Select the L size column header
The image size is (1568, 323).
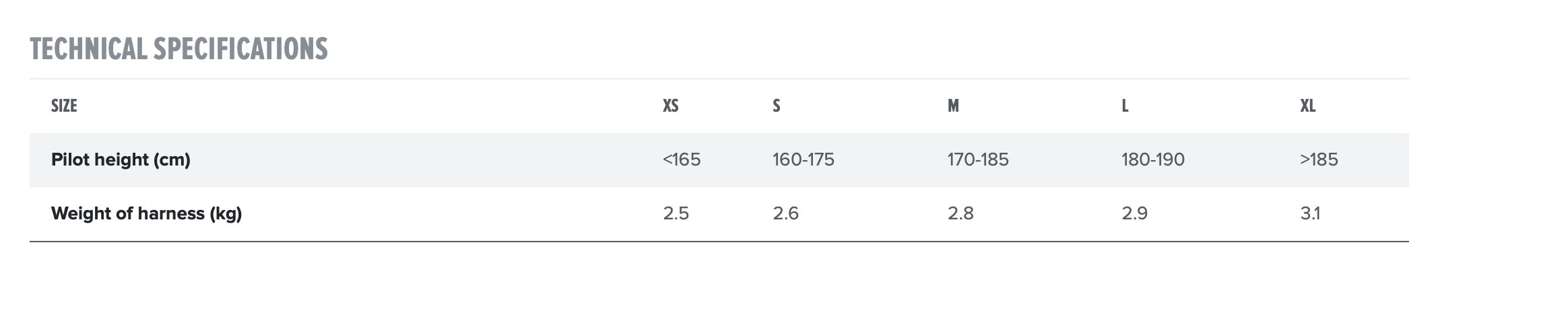coord(1125,106)
